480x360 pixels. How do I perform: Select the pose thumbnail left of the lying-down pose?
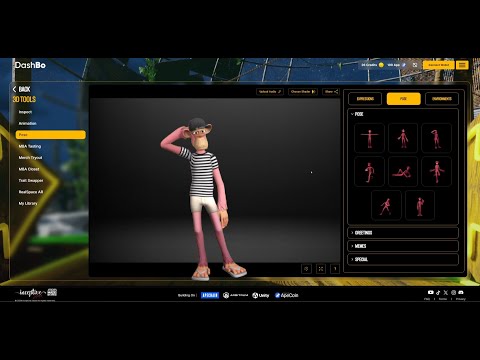pos(369,172)
